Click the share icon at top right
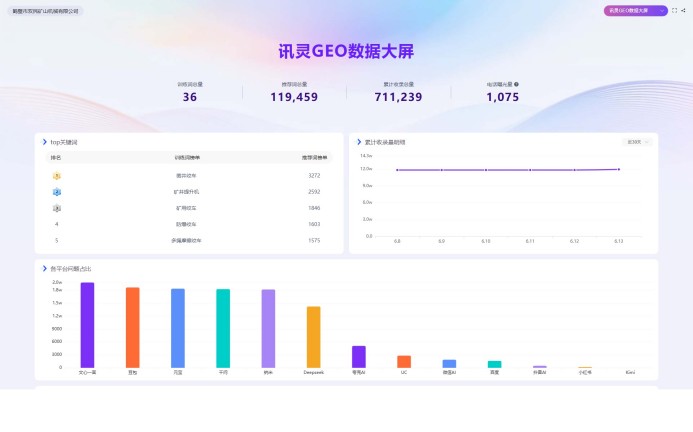The image size is (693, 432). click(x=683, y=11)
